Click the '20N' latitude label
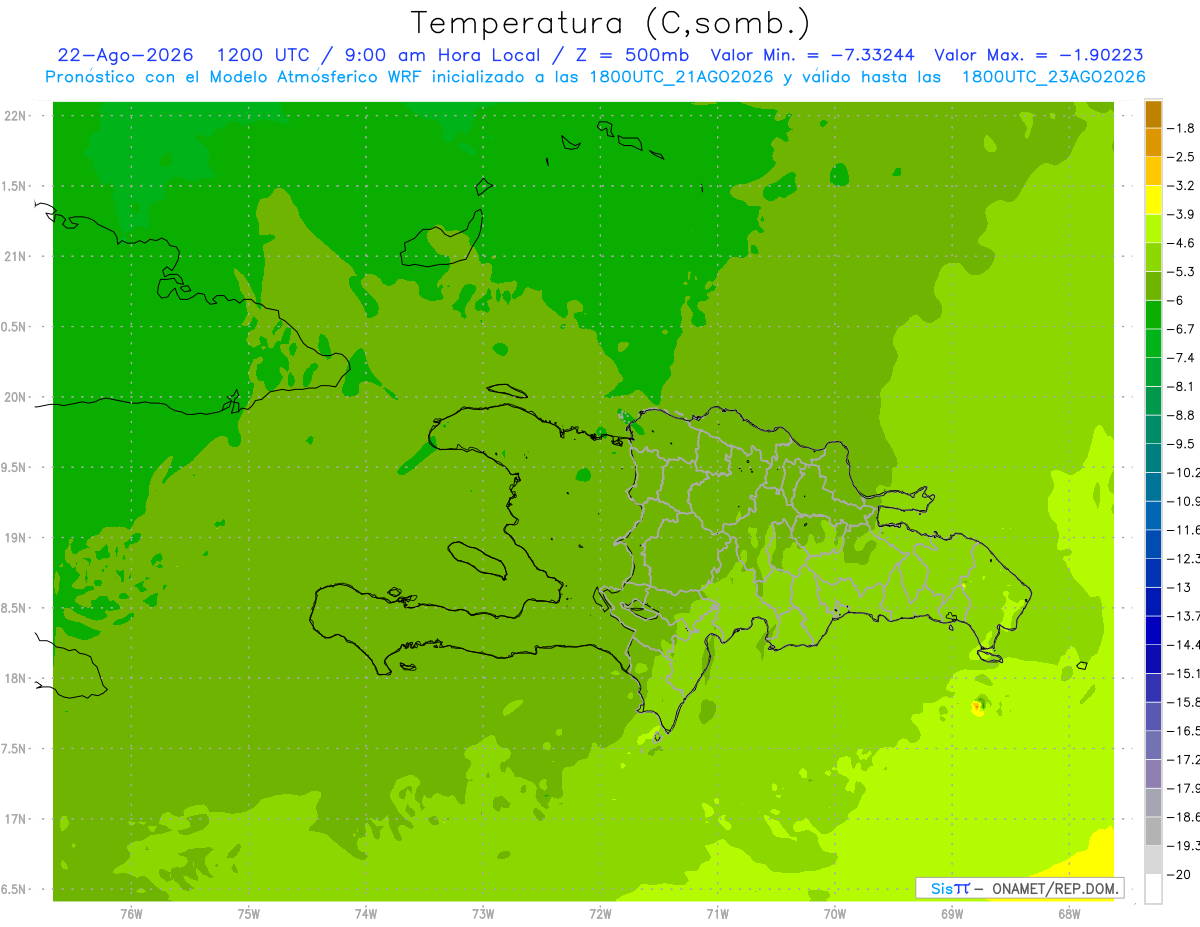The image size is (1200, 927). [x=15, y=397]
